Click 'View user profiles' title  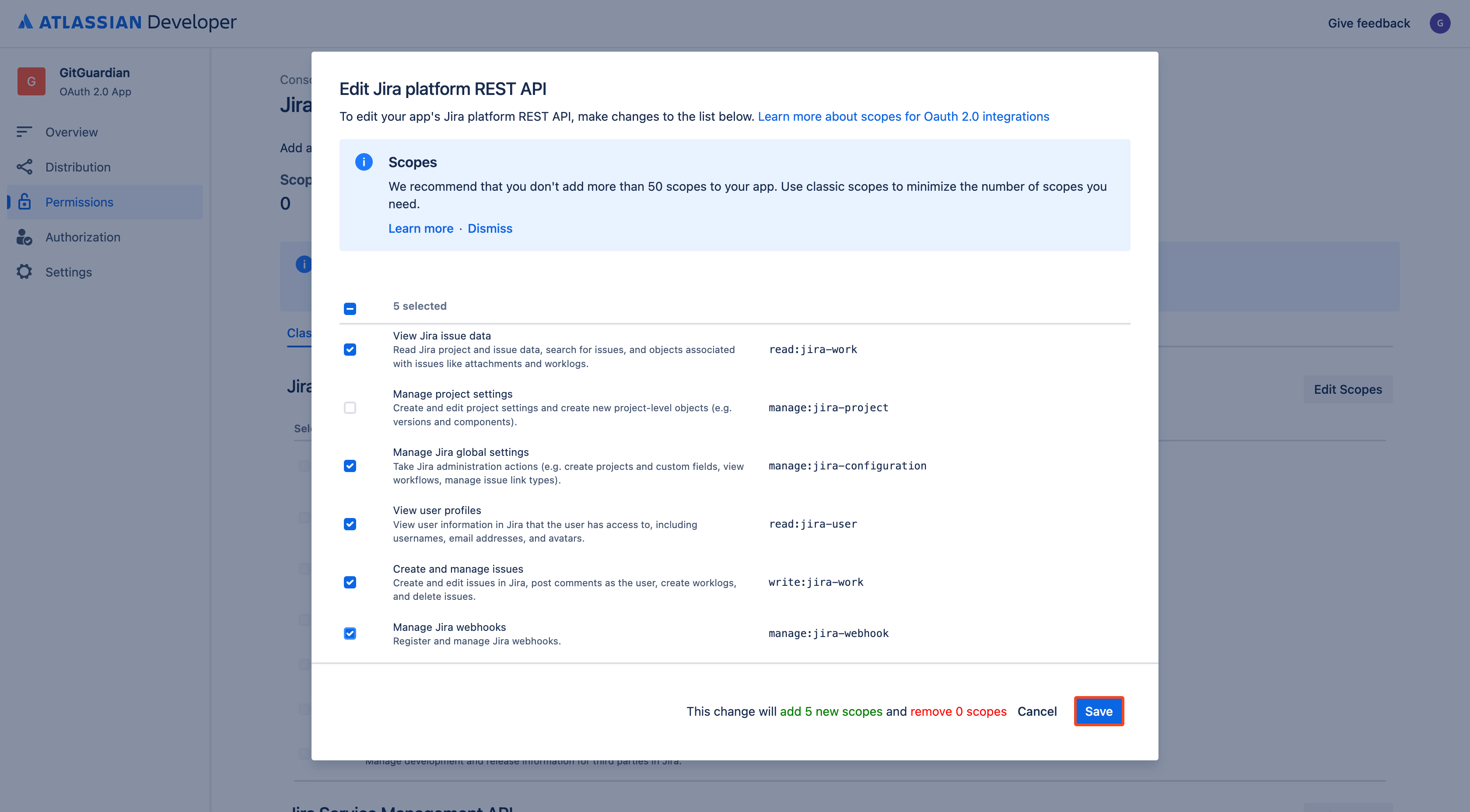click(x=437, y=510)
